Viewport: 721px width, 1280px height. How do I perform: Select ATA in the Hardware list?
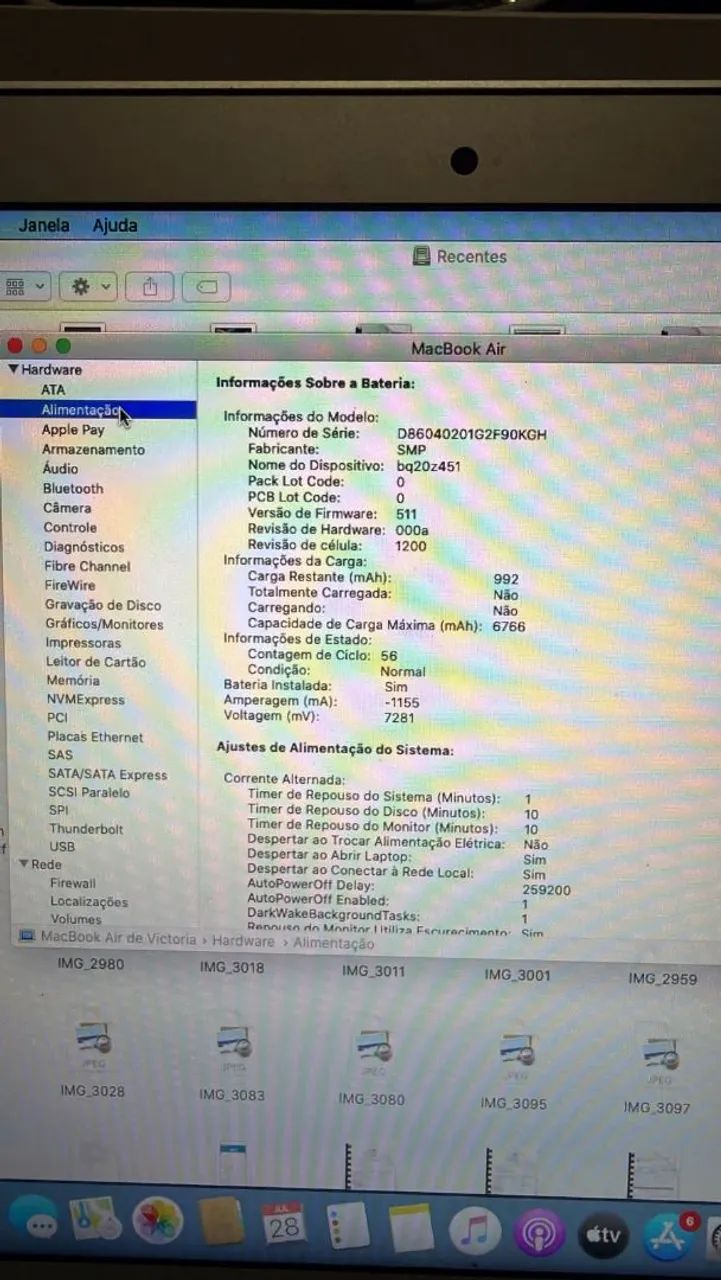pos(53,390)
